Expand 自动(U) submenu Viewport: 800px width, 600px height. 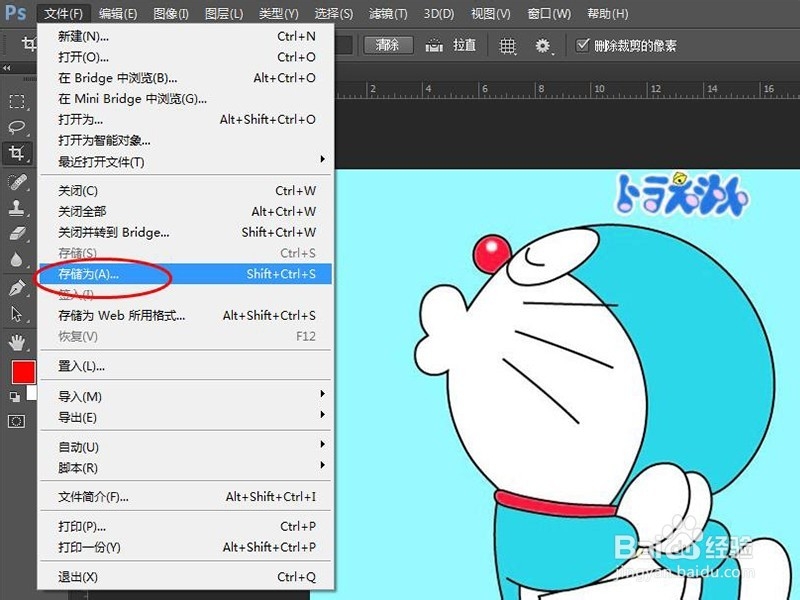(x=186, y=447)
